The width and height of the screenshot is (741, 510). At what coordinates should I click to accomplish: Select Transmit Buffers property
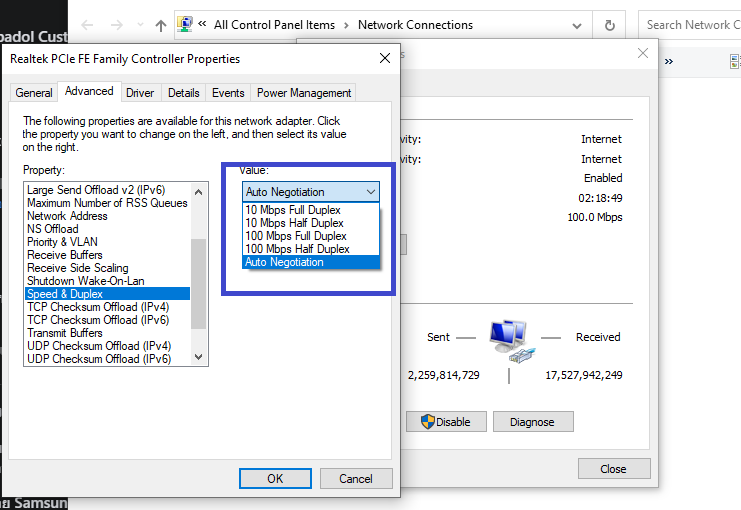(x=107, y=333)
